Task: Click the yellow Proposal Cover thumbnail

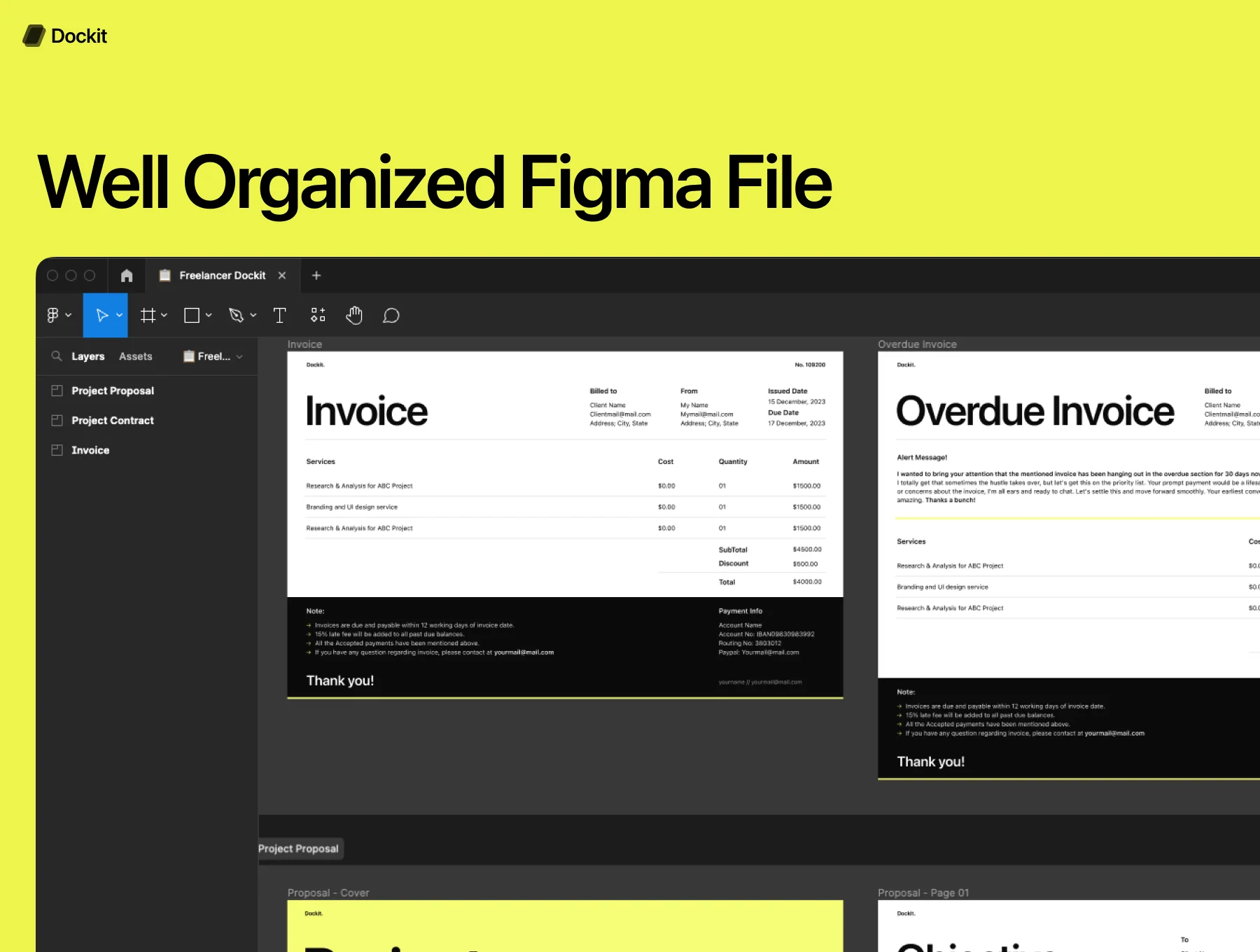Action: [565, 925]
